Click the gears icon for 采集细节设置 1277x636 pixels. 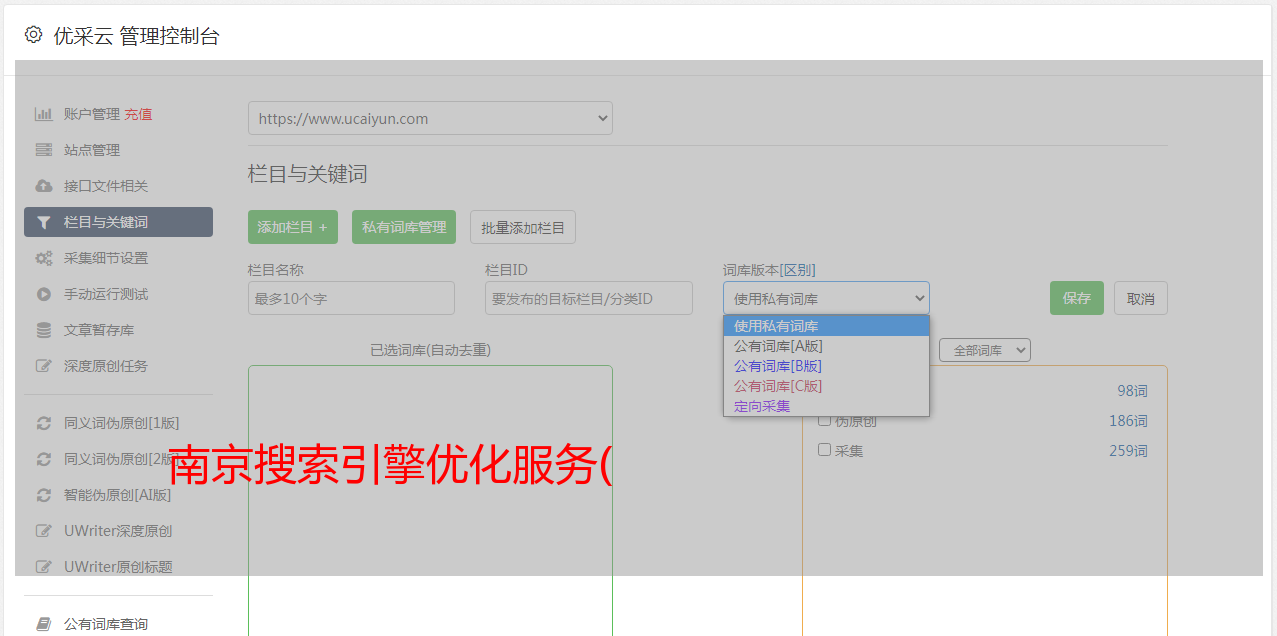tap(43, 258)
